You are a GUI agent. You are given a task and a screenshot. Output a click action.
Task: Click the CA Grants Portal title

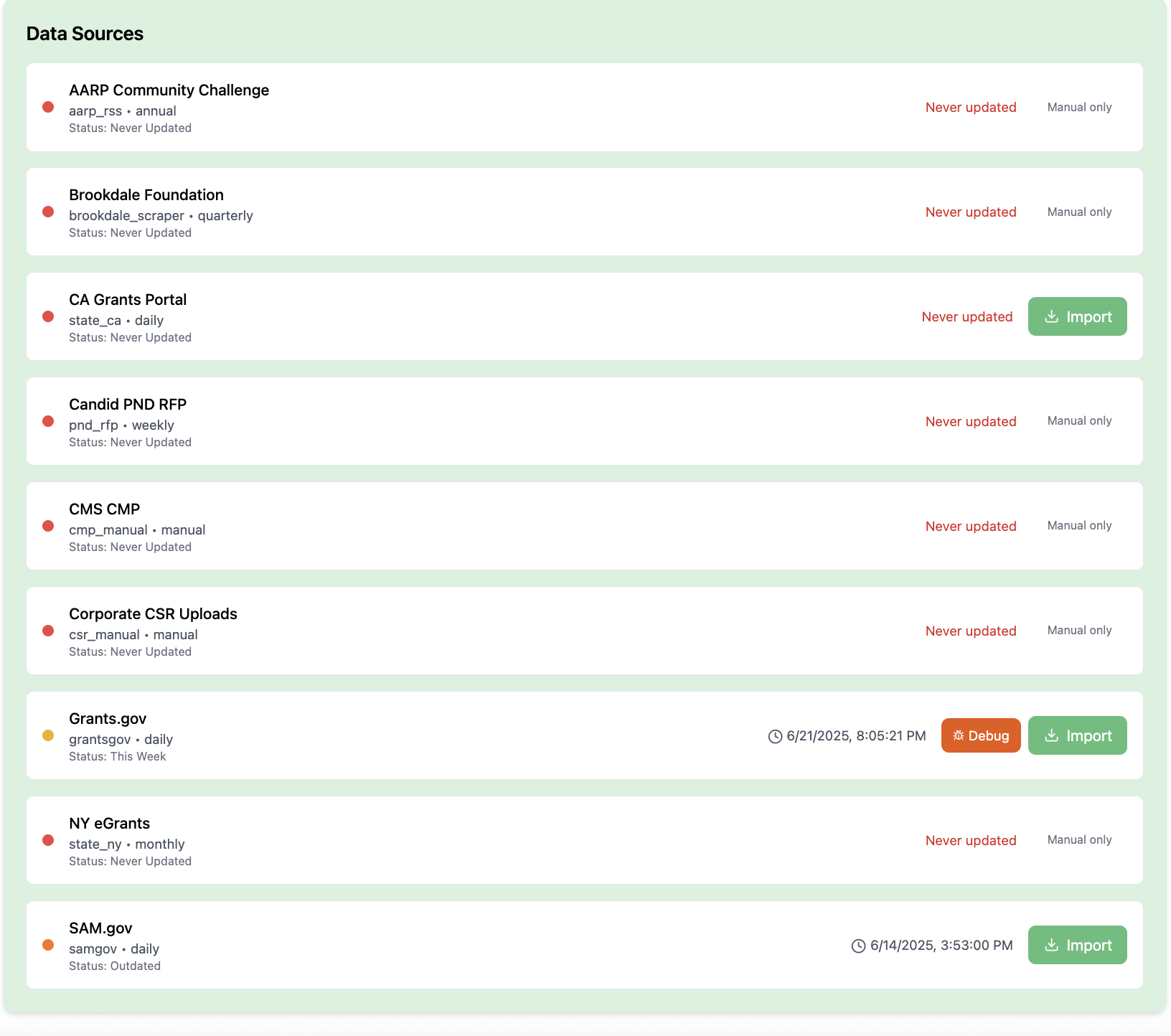[x=128, y=299]
